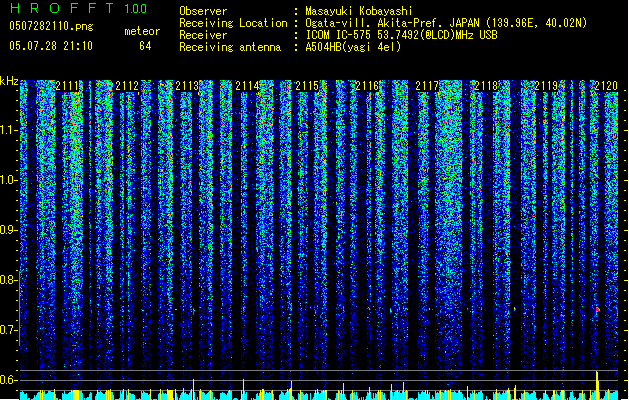Click the version number 1.0.0

tap(136, 9)
